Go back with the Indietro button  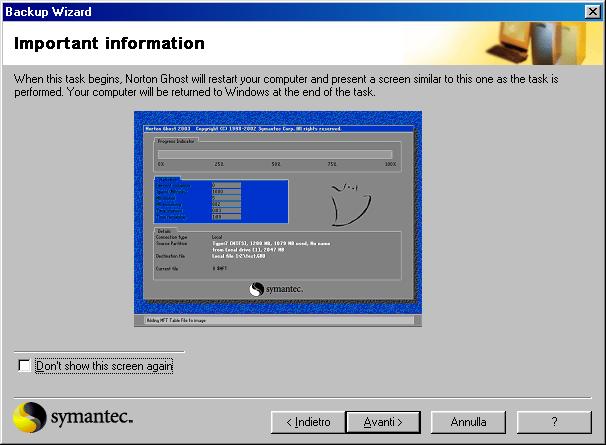(308, 422)
